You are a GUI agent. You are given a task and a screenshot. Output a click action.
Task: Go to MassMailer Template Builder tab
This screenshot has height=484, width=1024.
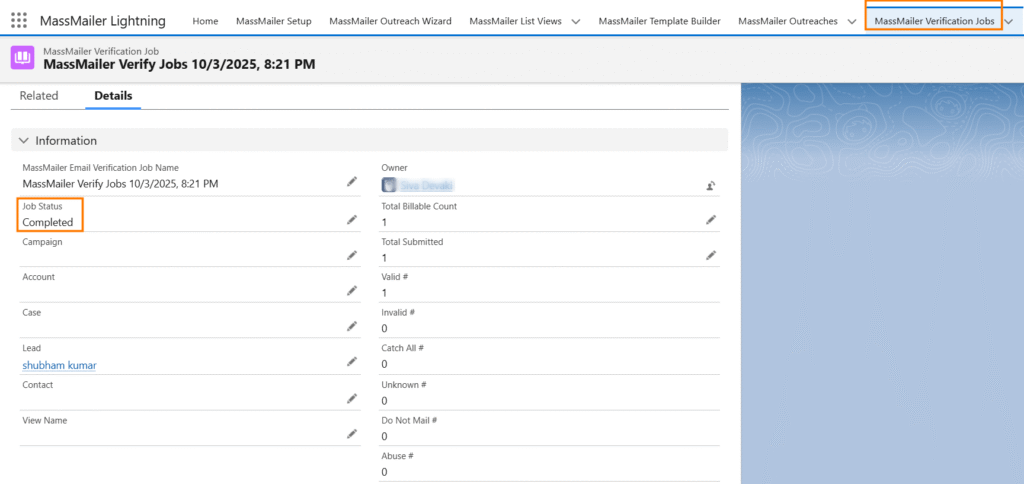(659, 21)
